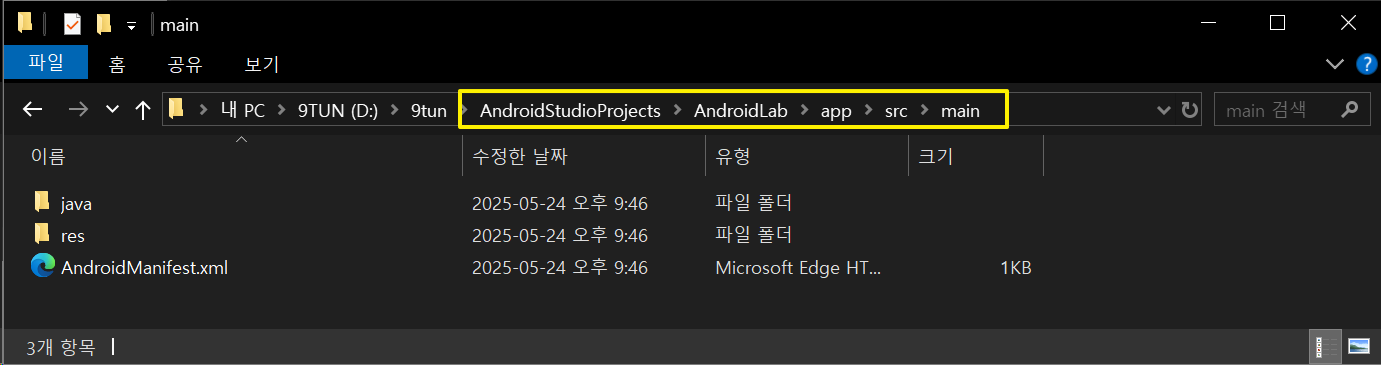Expand the chevron after AndroidStudioProjects breadcrumb
The image size is (1381, 365).
point(677,110)
